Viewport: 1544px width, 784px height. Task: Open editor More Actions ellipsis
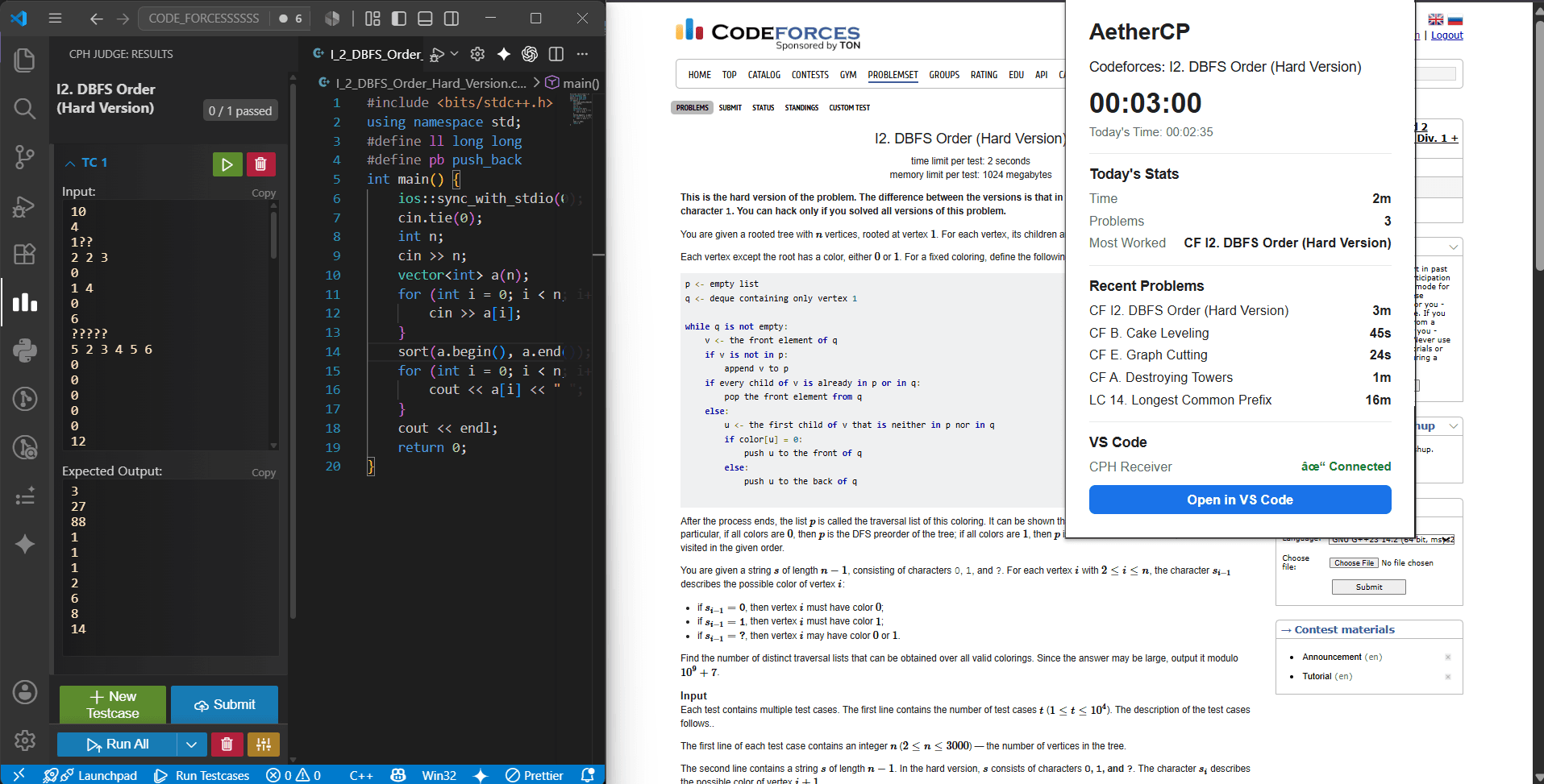(582, 53)
